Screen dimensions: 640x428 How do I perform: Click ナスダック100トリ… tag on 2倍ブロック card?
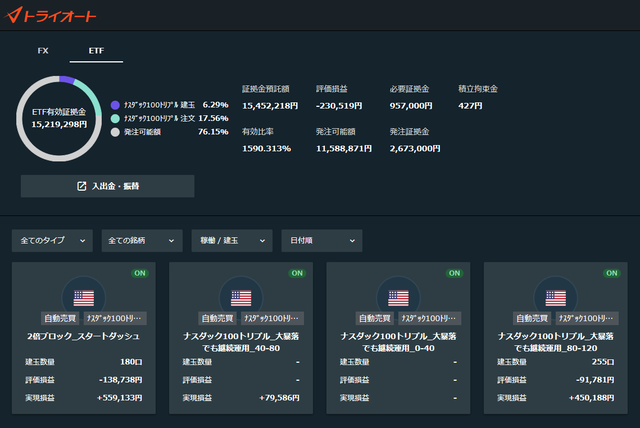114,318
